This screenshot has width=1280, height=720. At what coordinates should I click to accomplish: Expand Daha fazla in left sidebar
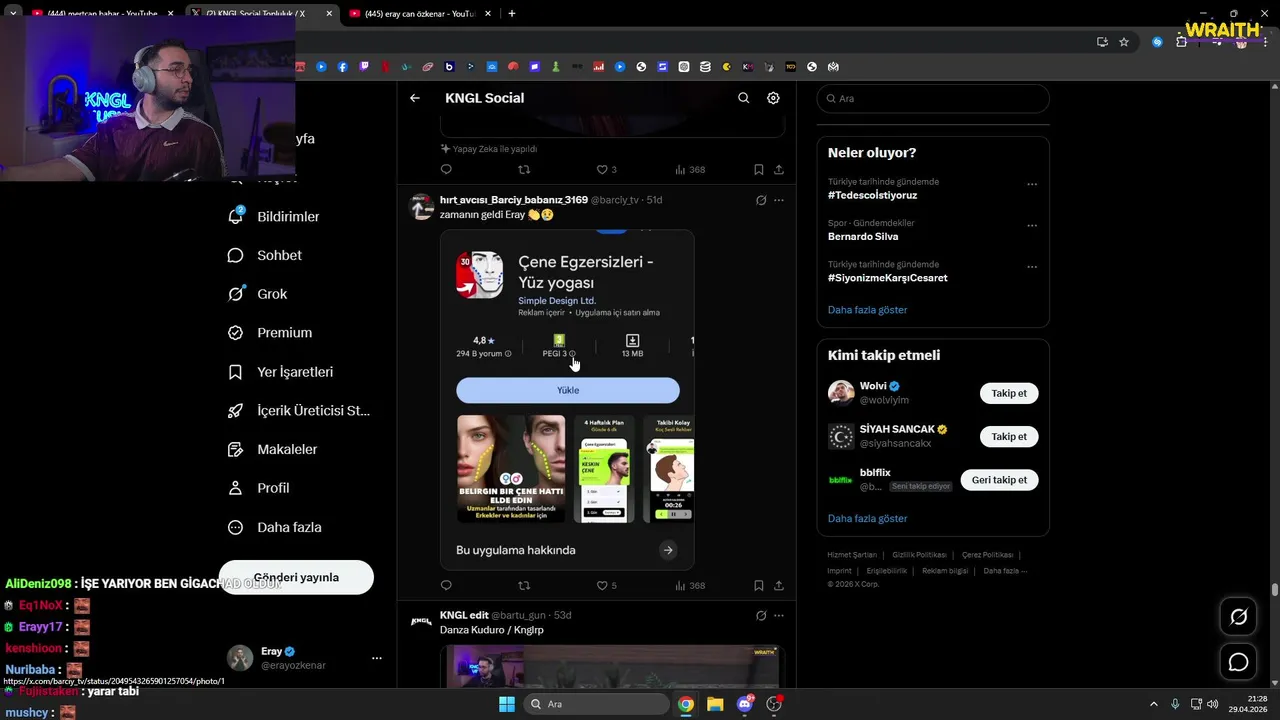tap(275, 527)
